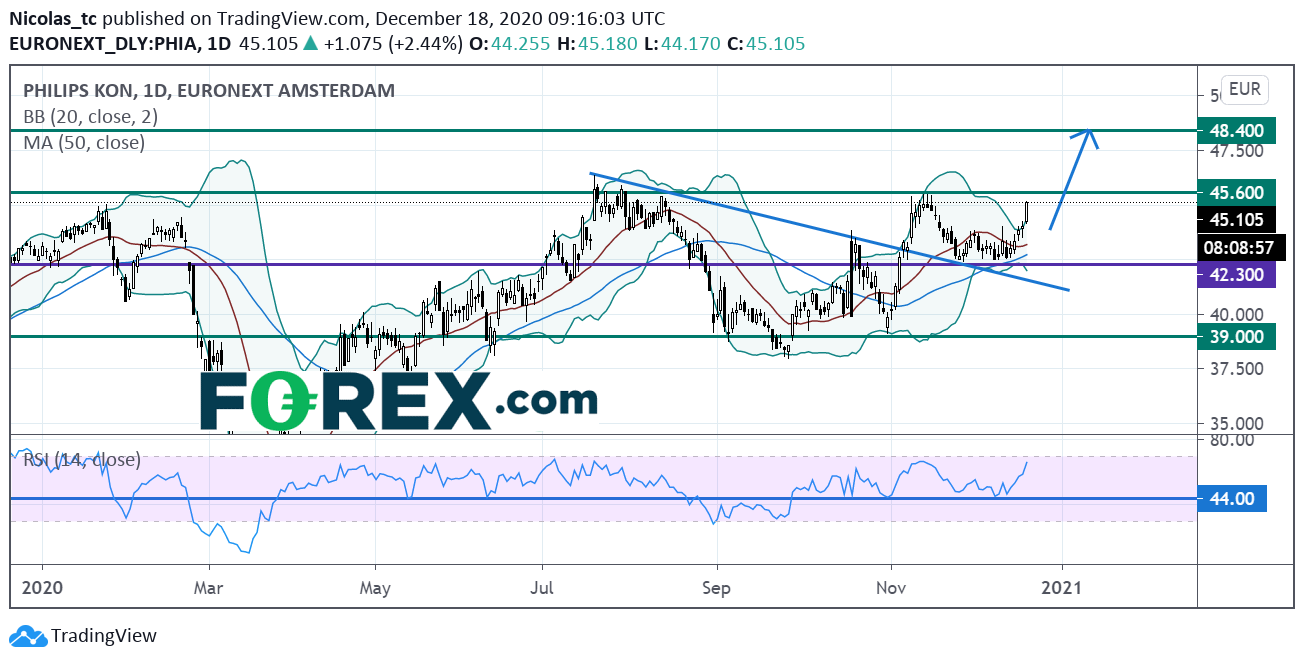The image size is (1304, 663).
Task: Click the purple 42.300 level label
Action: tap(1236, 274)
